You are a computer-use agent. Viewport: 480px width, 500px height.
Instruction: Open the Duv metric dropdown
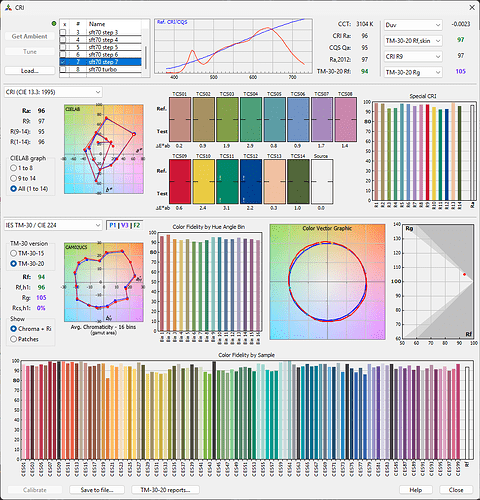click(413, 25)
